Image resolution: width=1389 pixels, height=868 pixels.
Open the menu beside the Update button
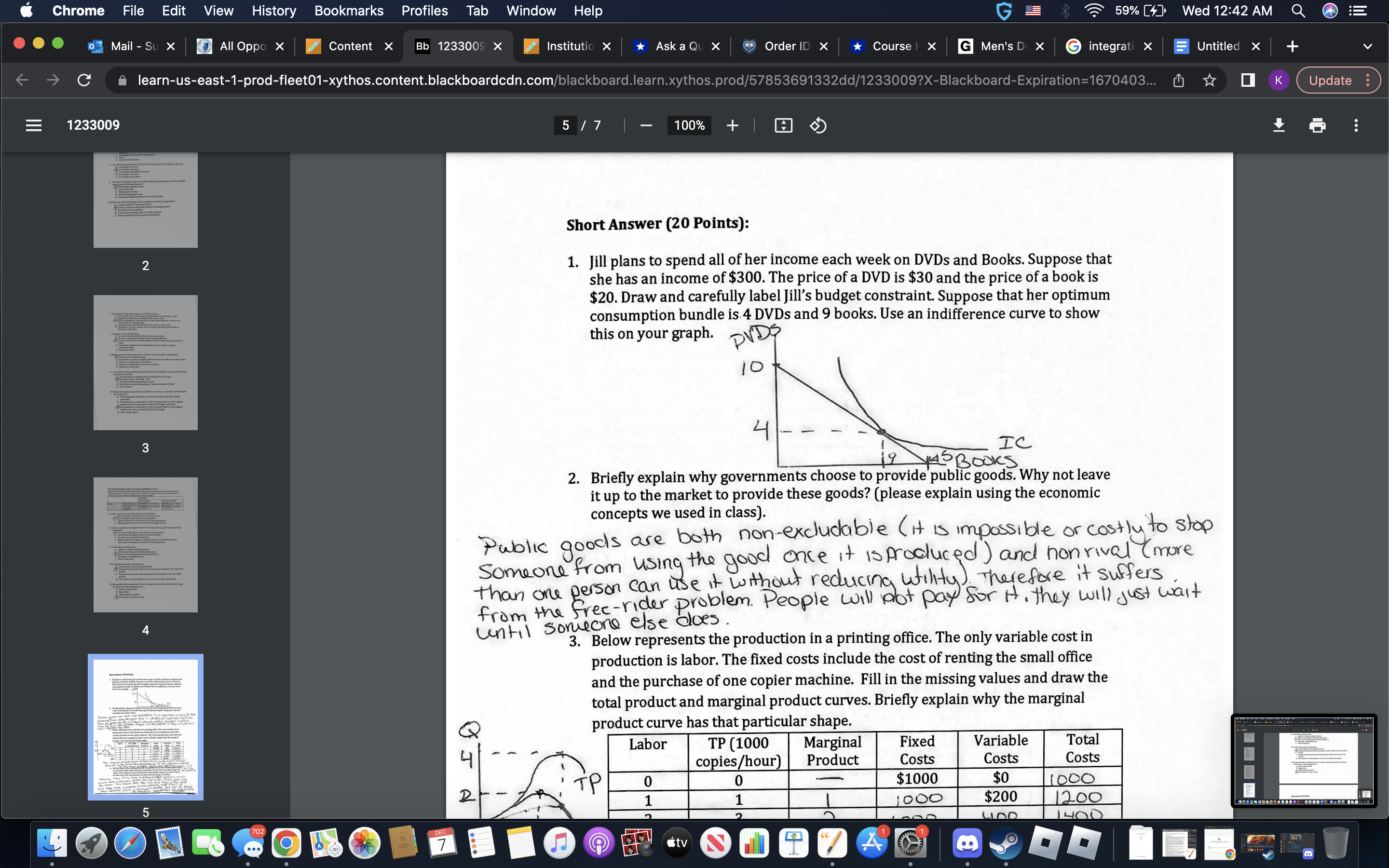pyautogui.click(x=1368, y=80)
